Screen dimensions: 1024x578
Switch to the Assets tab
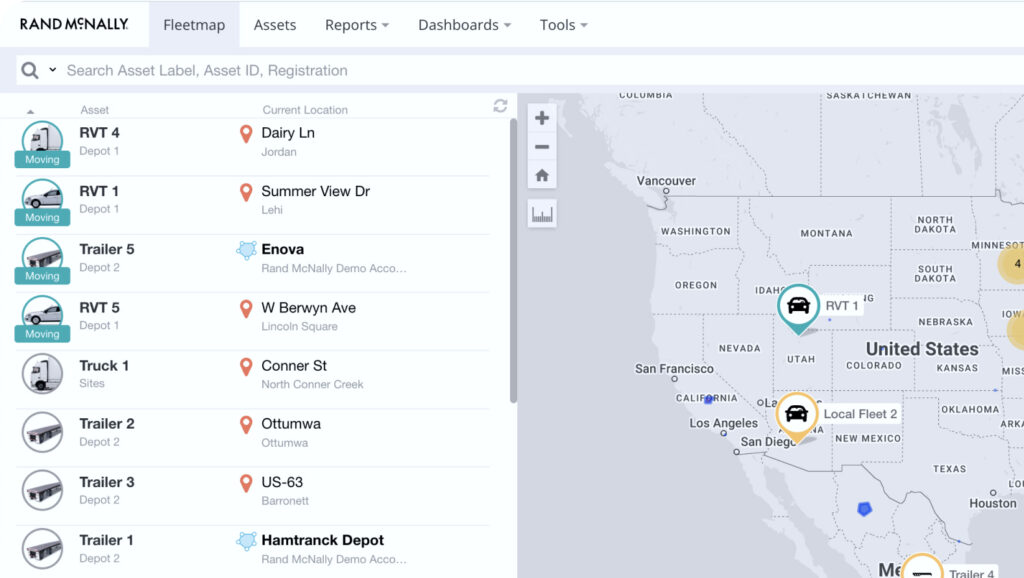point(275,25)
